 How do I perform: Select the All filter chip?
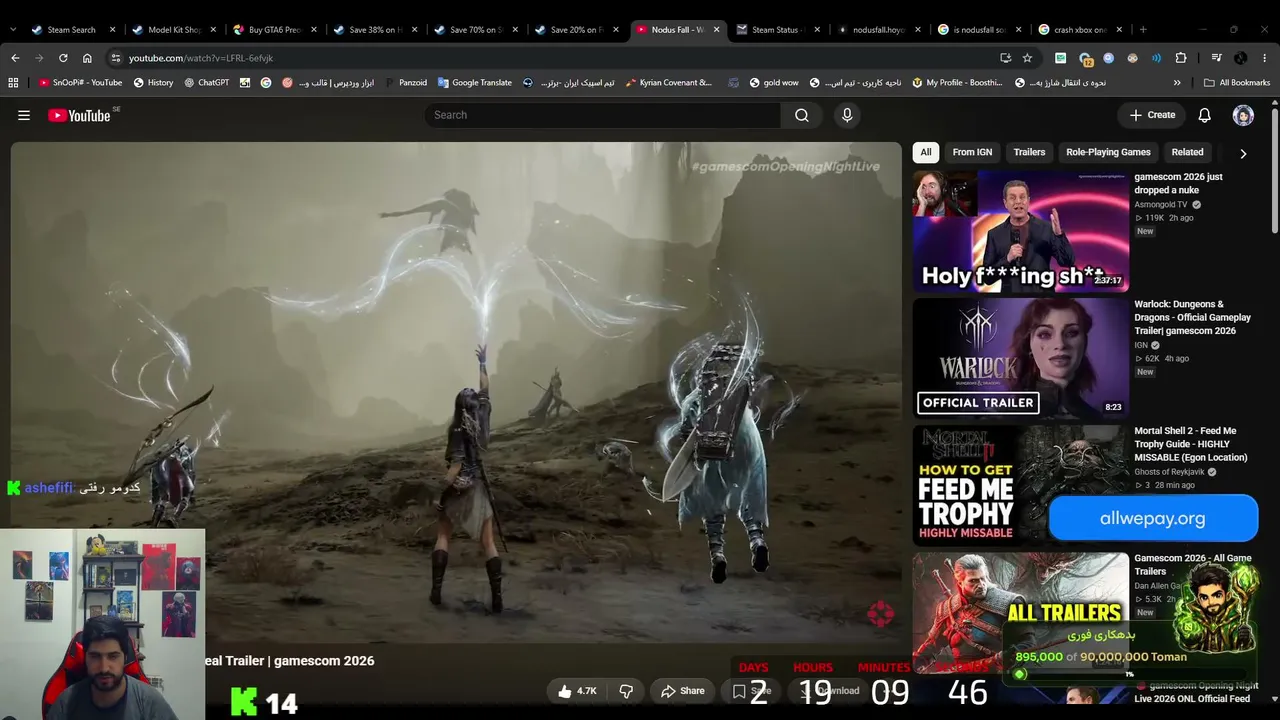926,152
